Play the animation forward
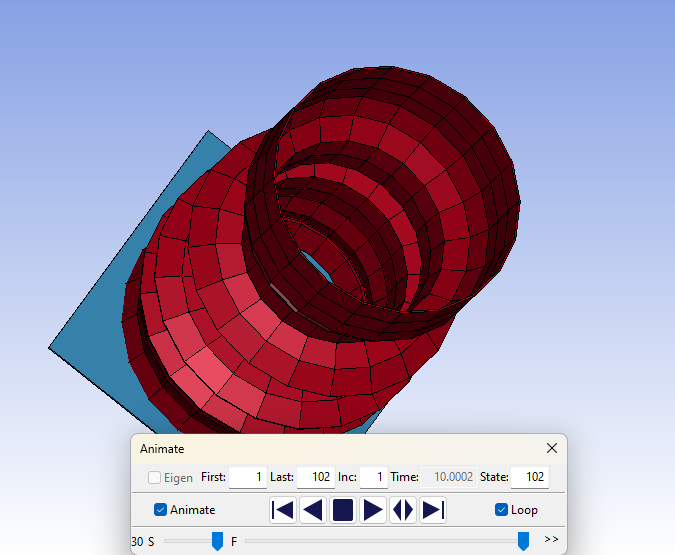This screenshot has height=555, width=675. [x=373, y=510]
